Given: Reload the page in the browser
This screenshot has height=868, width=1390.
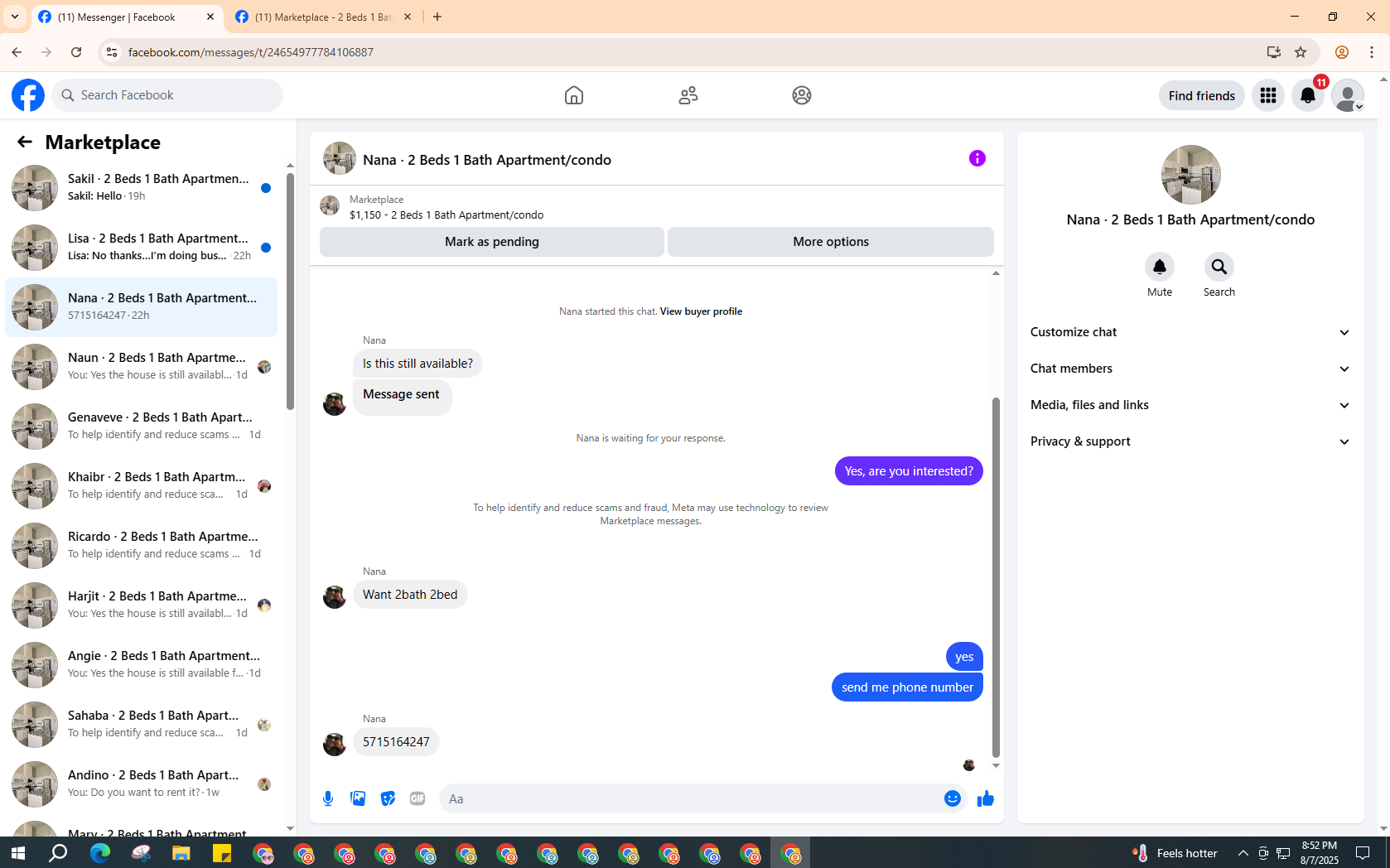Looking at the screenshot, I should [x=76, y=52].
